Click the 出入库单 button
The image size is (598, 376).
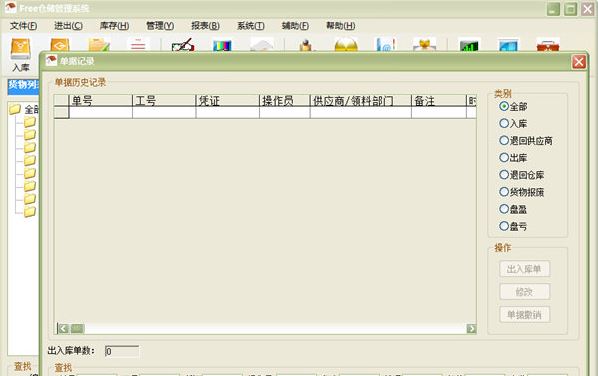tap(525, 269)
